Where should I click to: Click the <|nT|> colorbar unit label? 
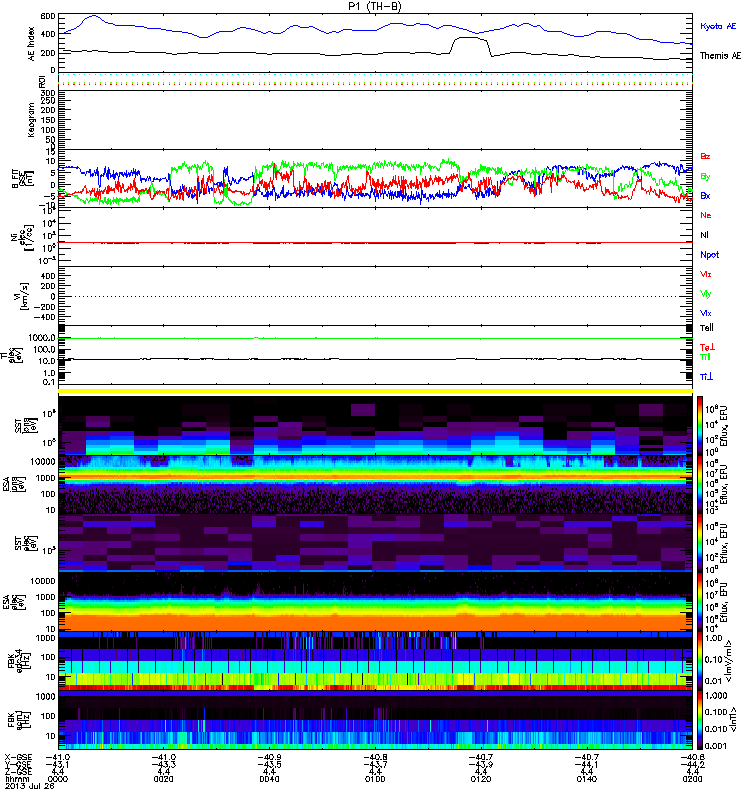[731, 720]
